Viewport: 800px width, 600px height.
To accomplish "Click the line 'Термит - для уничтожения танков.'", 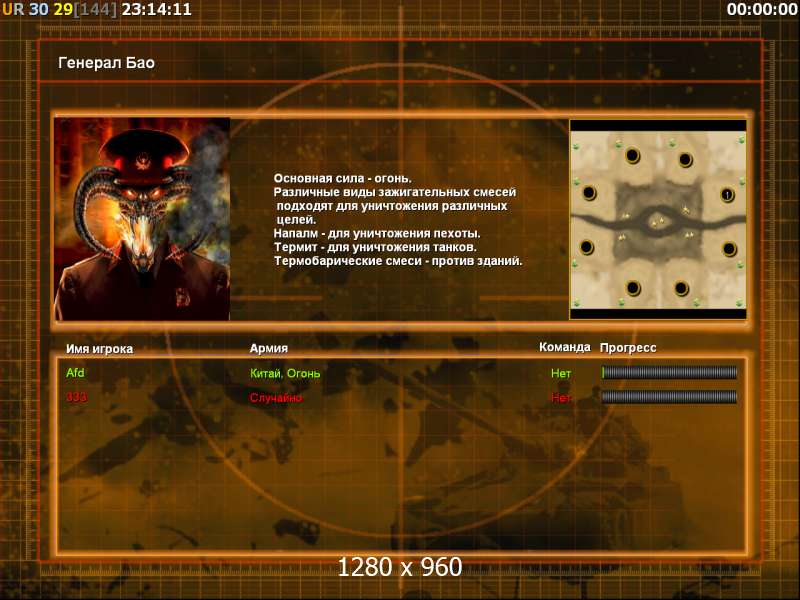I will 375,247.
